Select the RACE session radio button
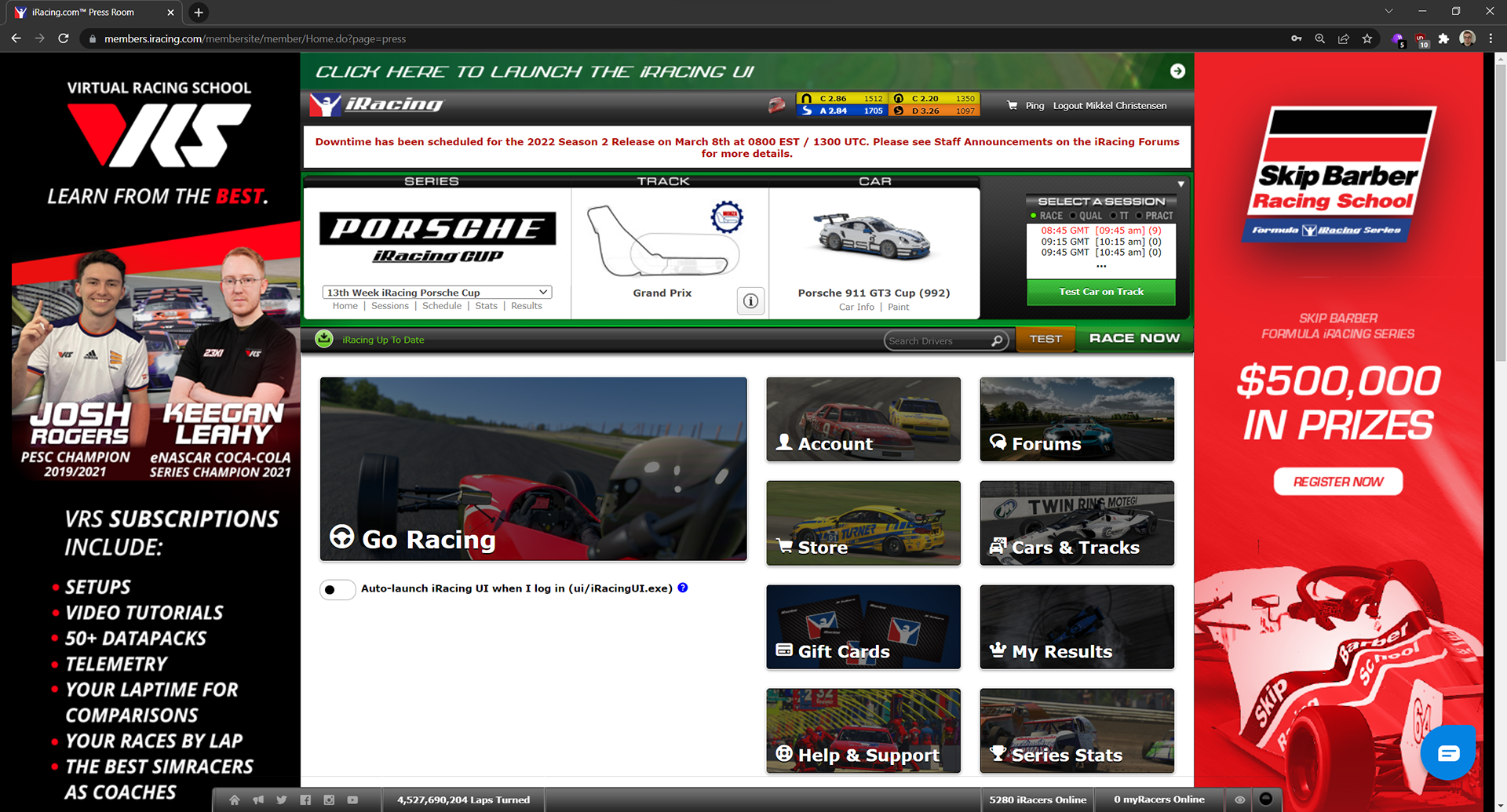1507x812 pixels. pos(1033,216)
